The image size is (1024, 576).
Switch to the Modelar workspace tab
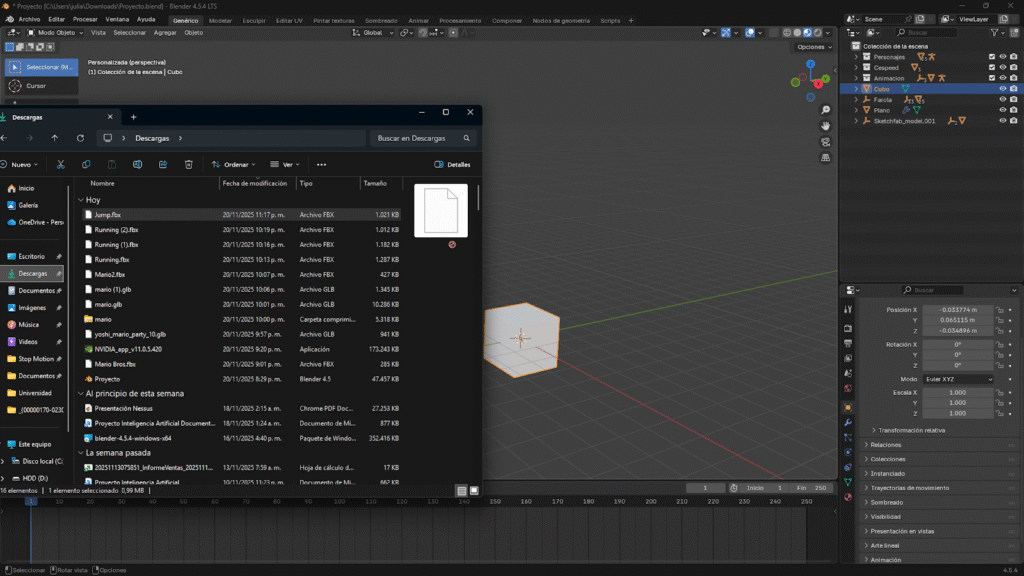[220, 20]
